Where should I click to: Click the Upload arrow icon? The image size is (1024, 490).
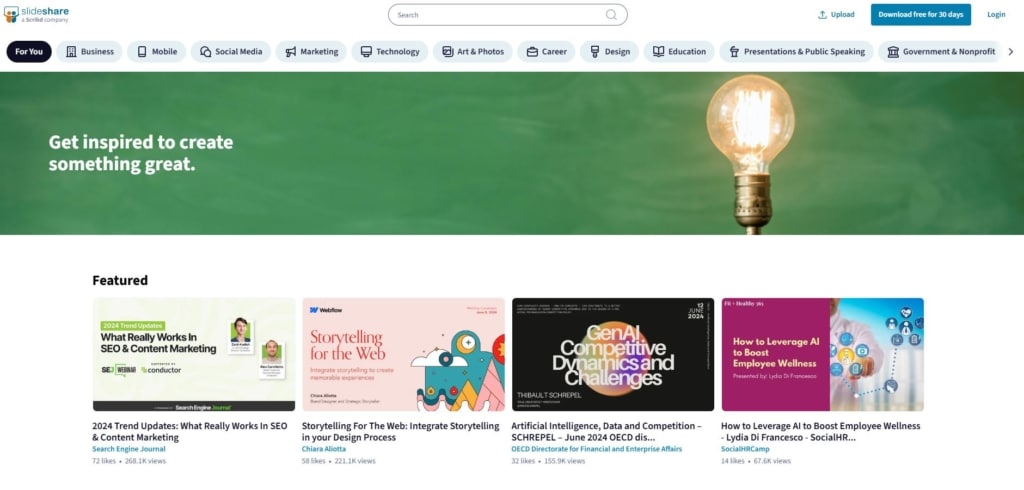point(822,14)
